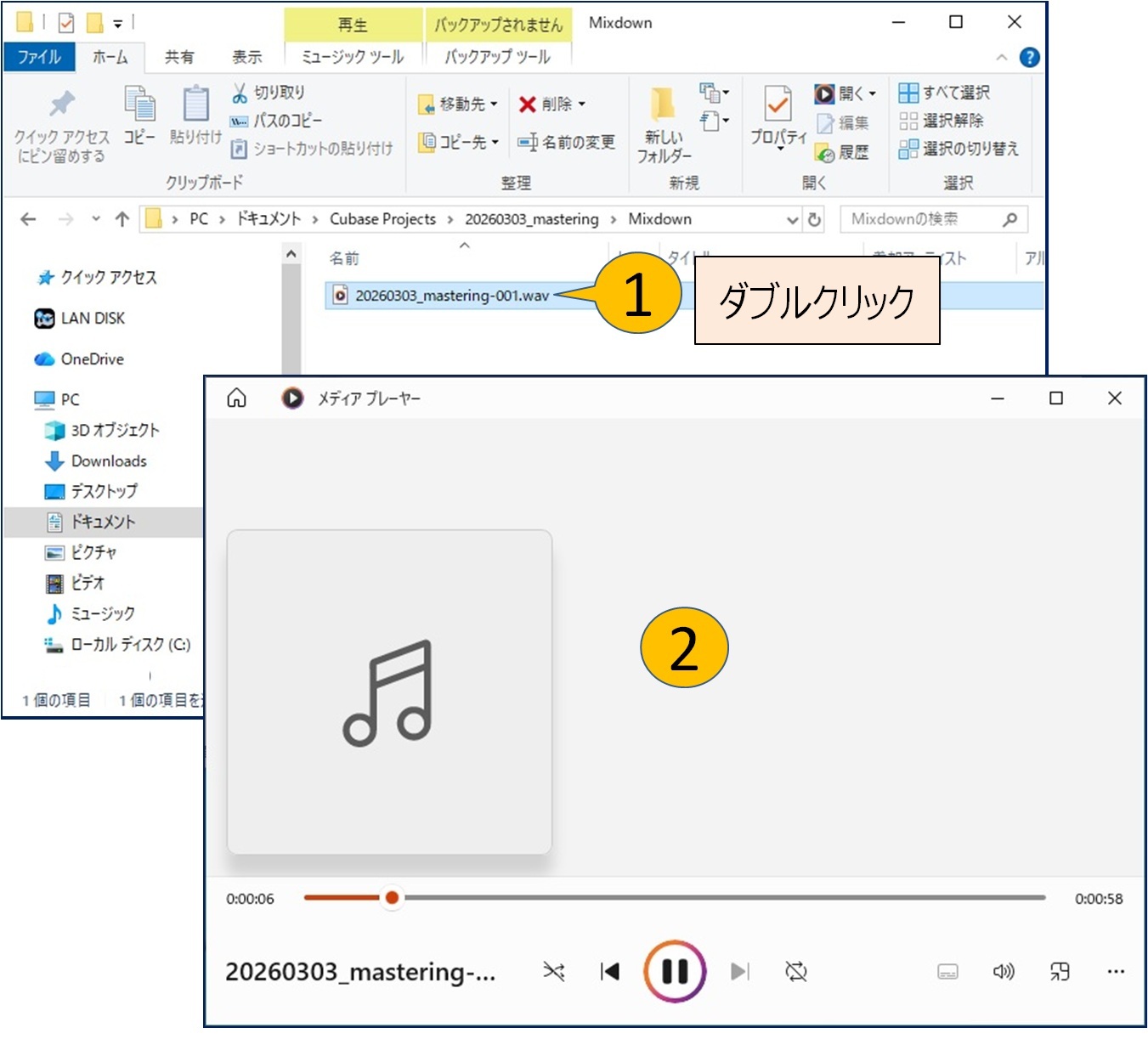Click the 削除 delete button

pyautogui.click(x=551, y=104)
